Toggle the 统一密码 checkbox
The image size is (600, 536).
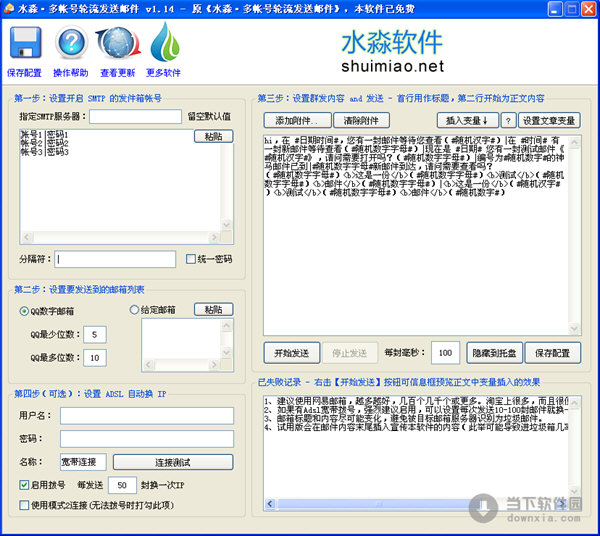tap(191, 259)
